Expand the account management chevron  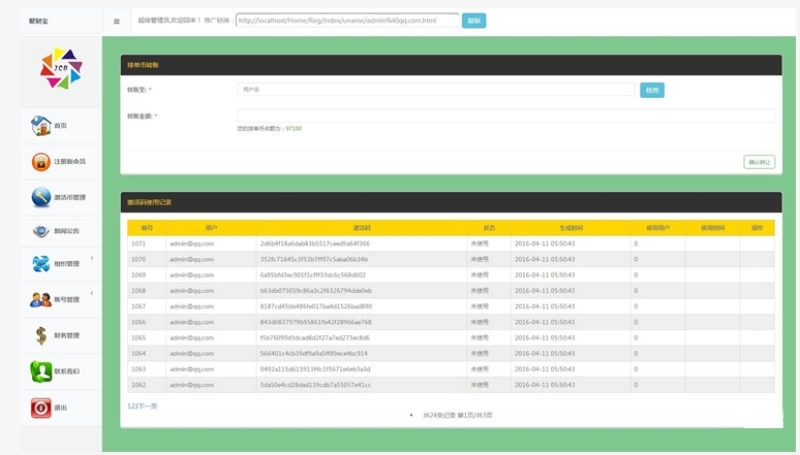(x=92, y=293)
